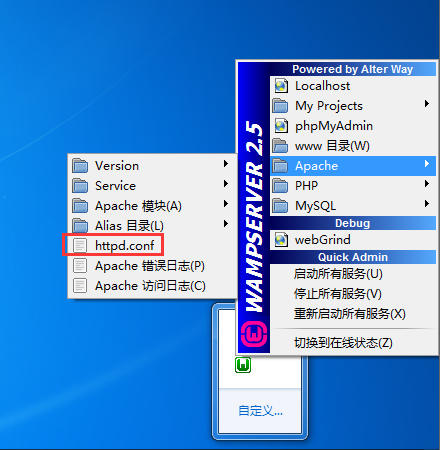Image resolution: width=440 pixels, height=450 pixels.
Task: Select 重新启动所有服务(X) to restart services
Action: (x=353, y=314)
